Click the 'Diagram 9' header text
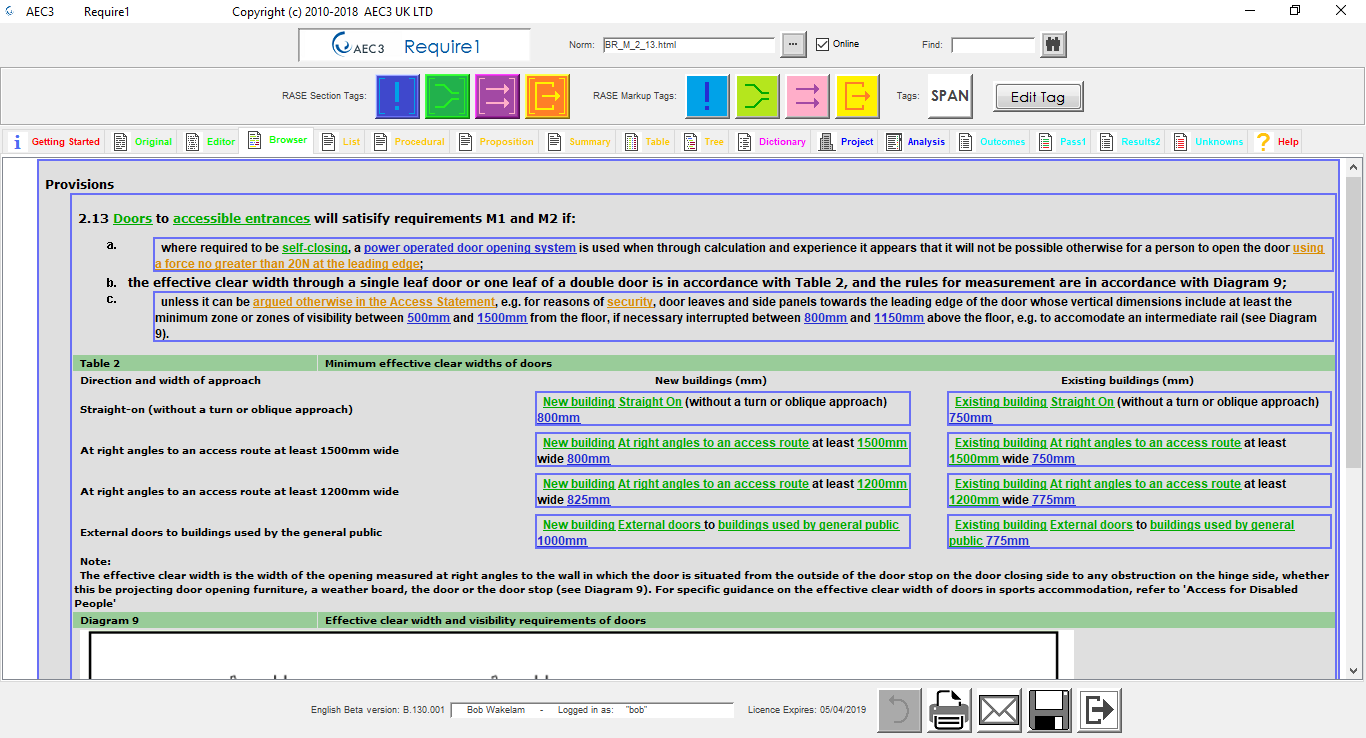The height and width of the screenshot is (738, 1366). 109,620
